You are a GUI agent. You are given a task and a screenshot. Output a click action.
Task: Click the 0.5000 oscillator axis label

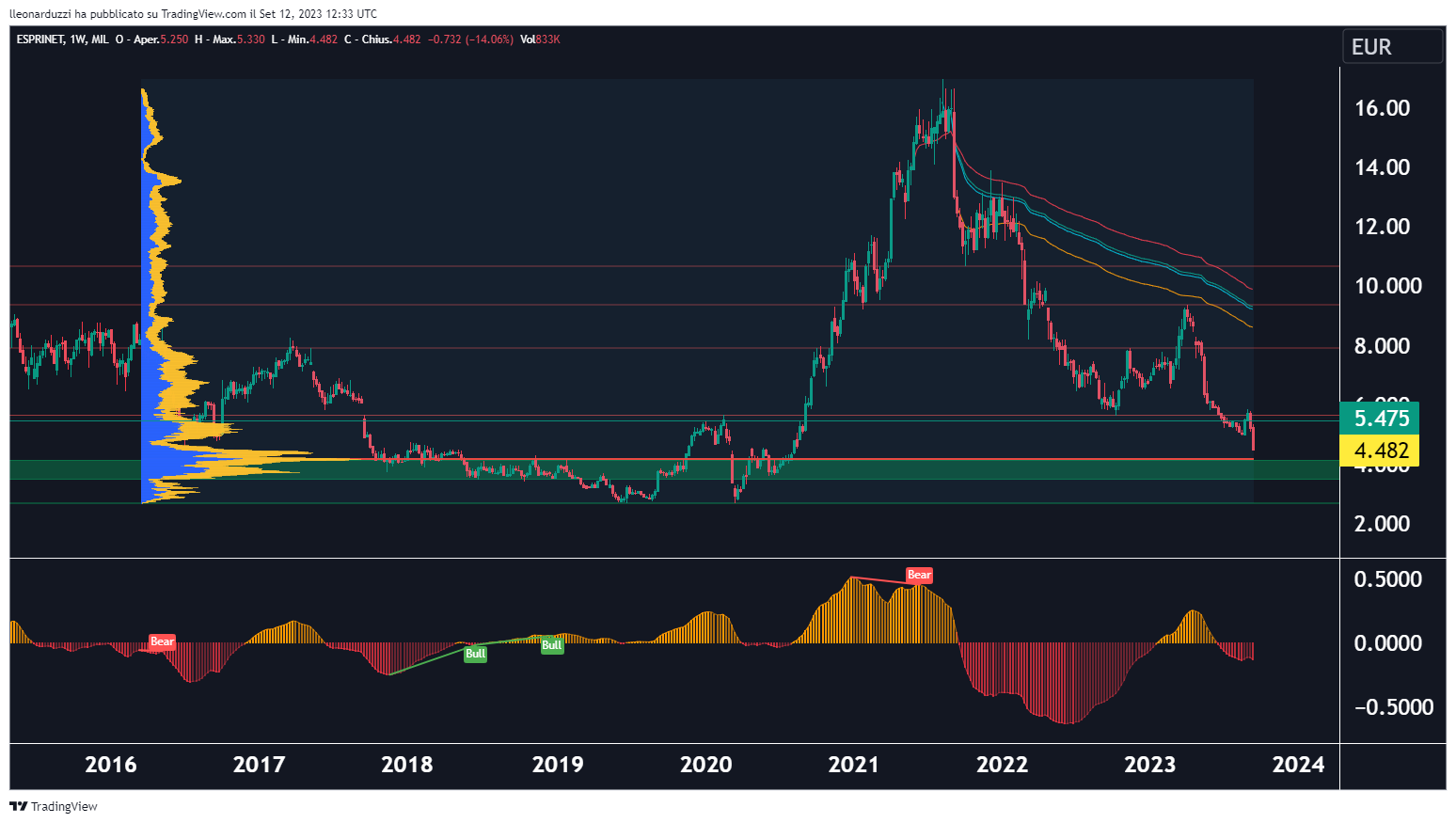click(1387, 579)
